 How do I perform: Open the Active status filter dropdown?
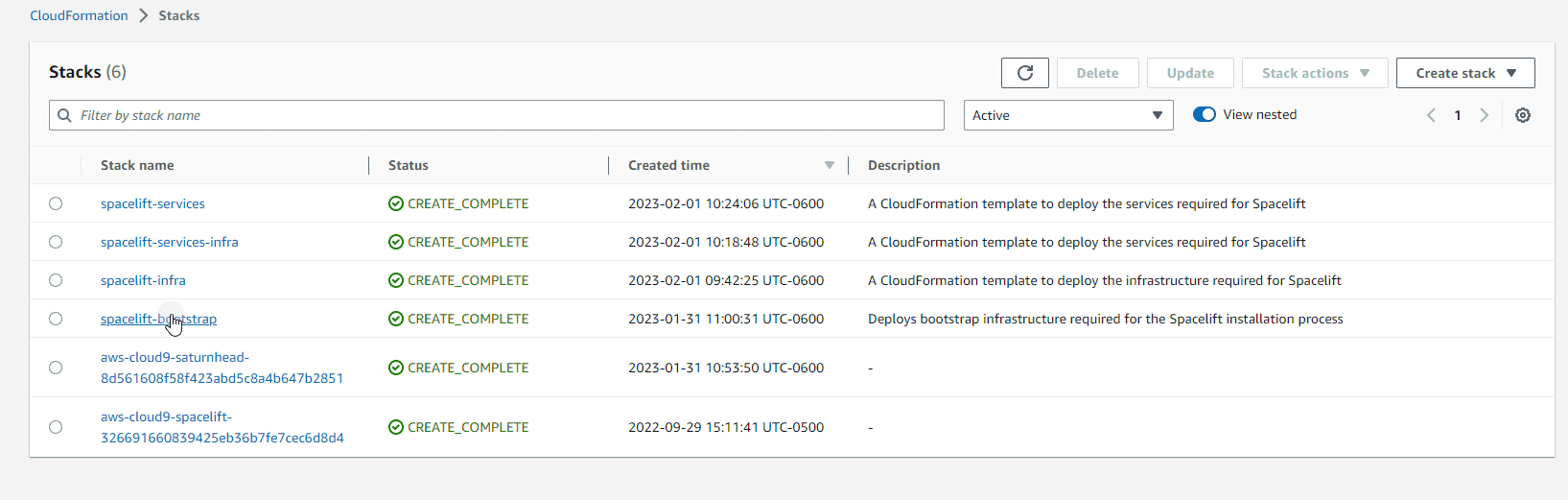pos(1068,115)
